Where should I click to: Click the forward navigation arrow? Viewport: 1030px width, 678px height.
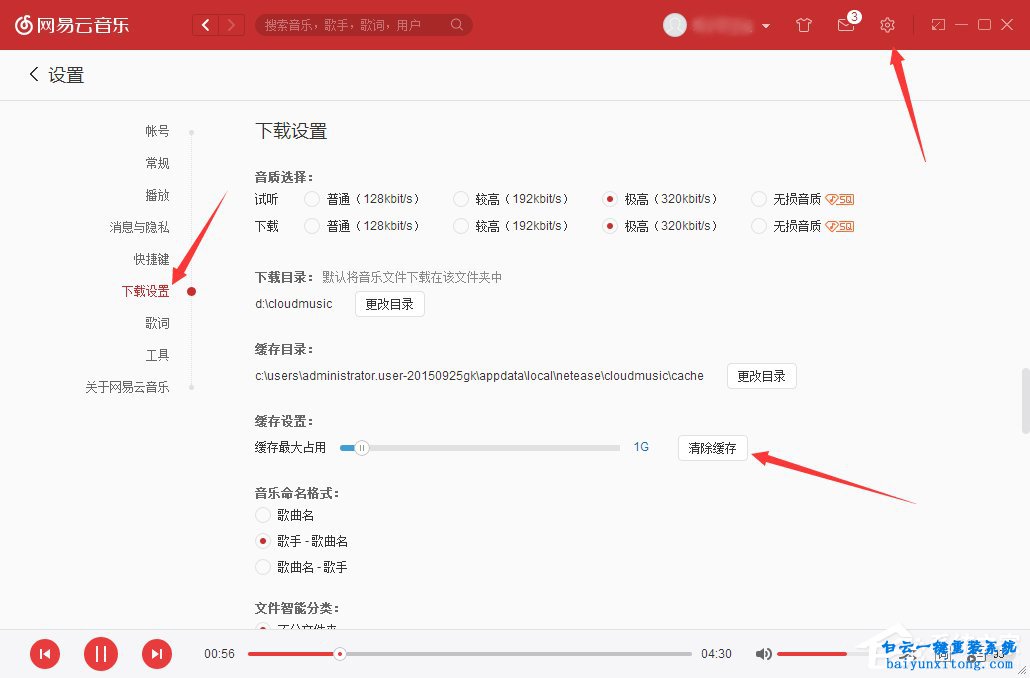pyautogui.click(x=232, y=24)
